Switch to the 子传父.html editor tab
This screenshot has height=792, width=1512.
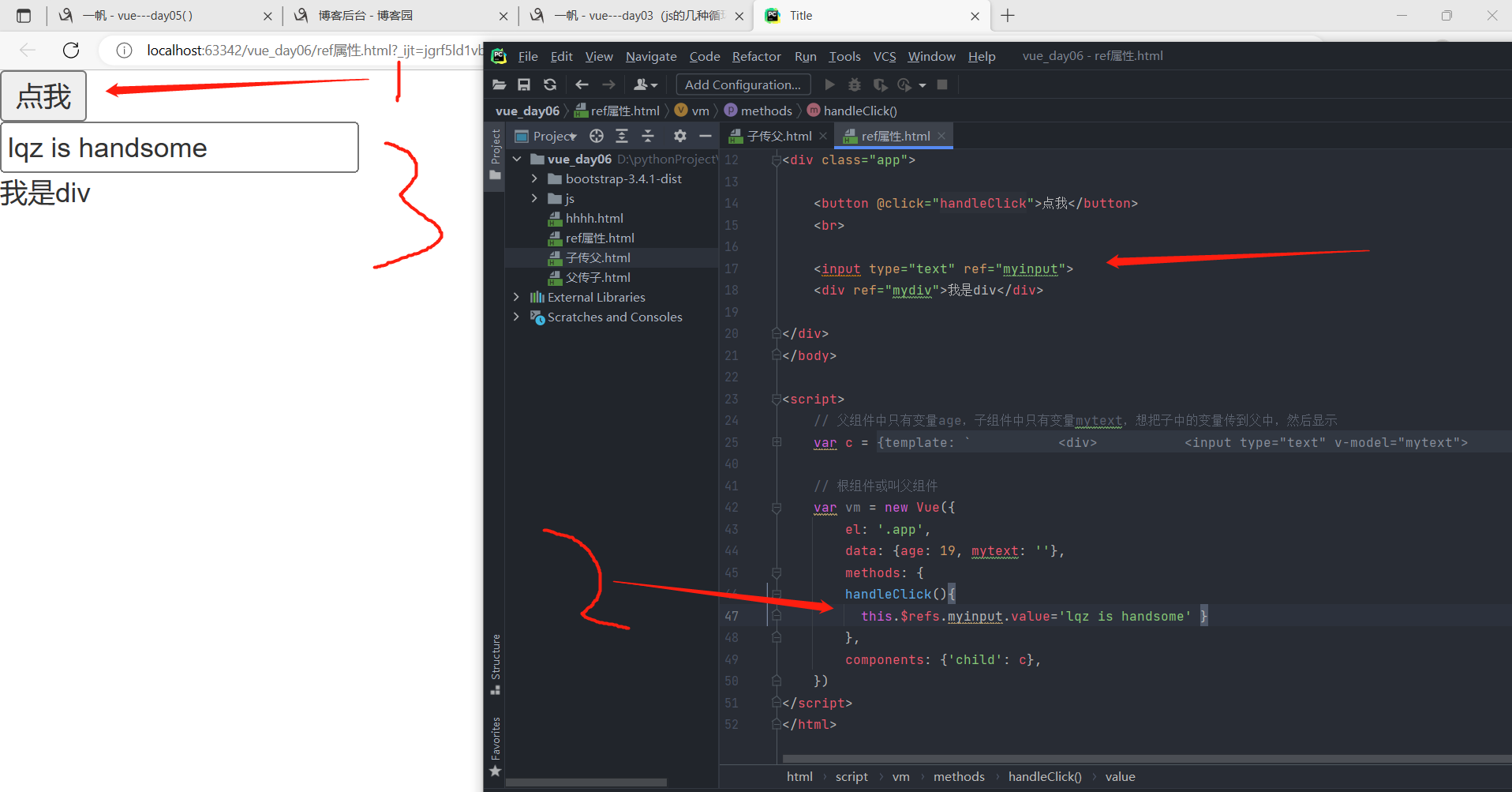(x=779, y=136)
